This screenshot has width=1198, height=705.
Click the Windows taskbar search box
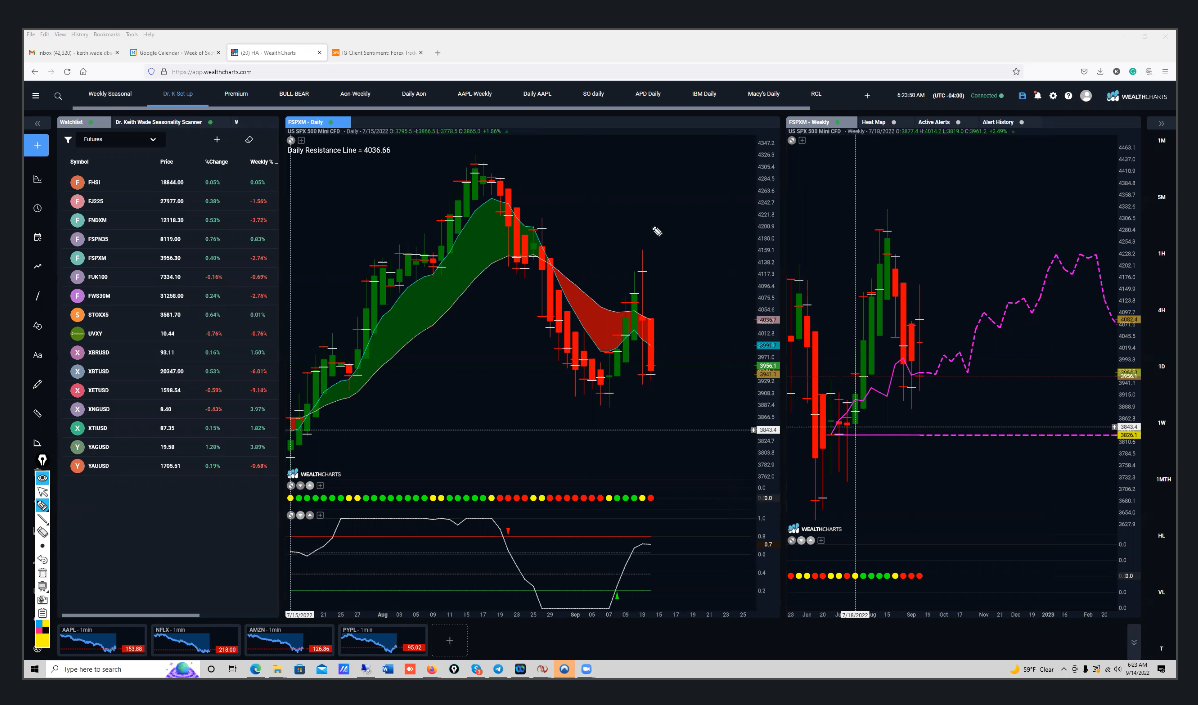(107, 669)
